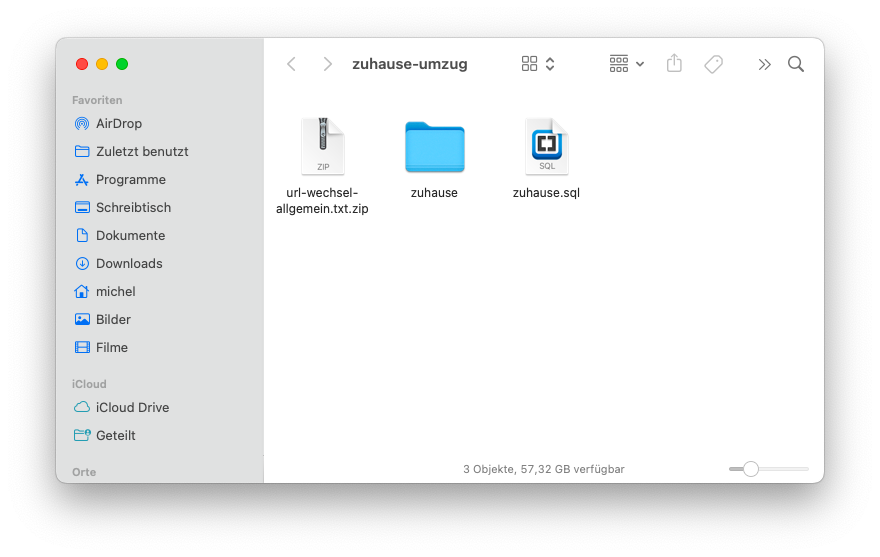Show more toolbar items via double chevron
Screen dimensions: 880x557
764,64
